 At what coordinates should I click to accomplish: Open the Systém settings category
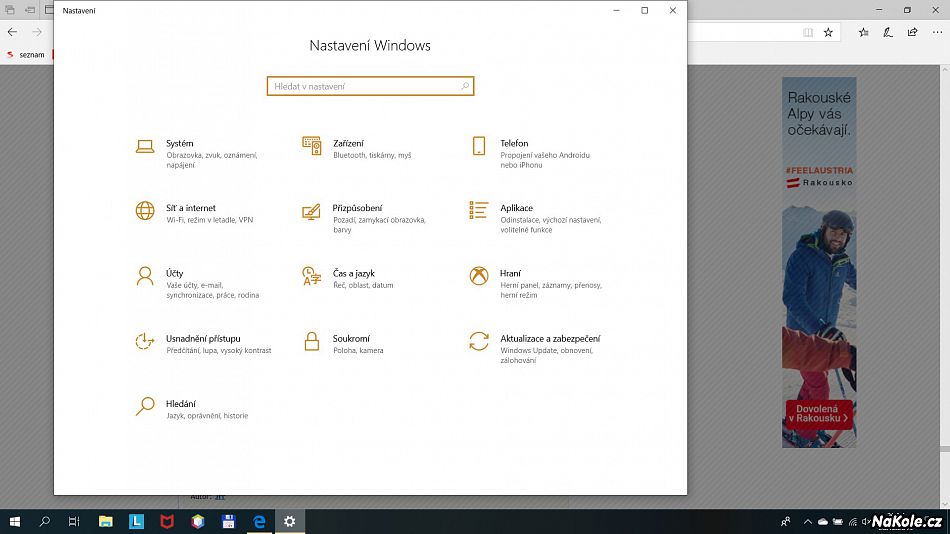pyautogui.click(x=198, y=156)
